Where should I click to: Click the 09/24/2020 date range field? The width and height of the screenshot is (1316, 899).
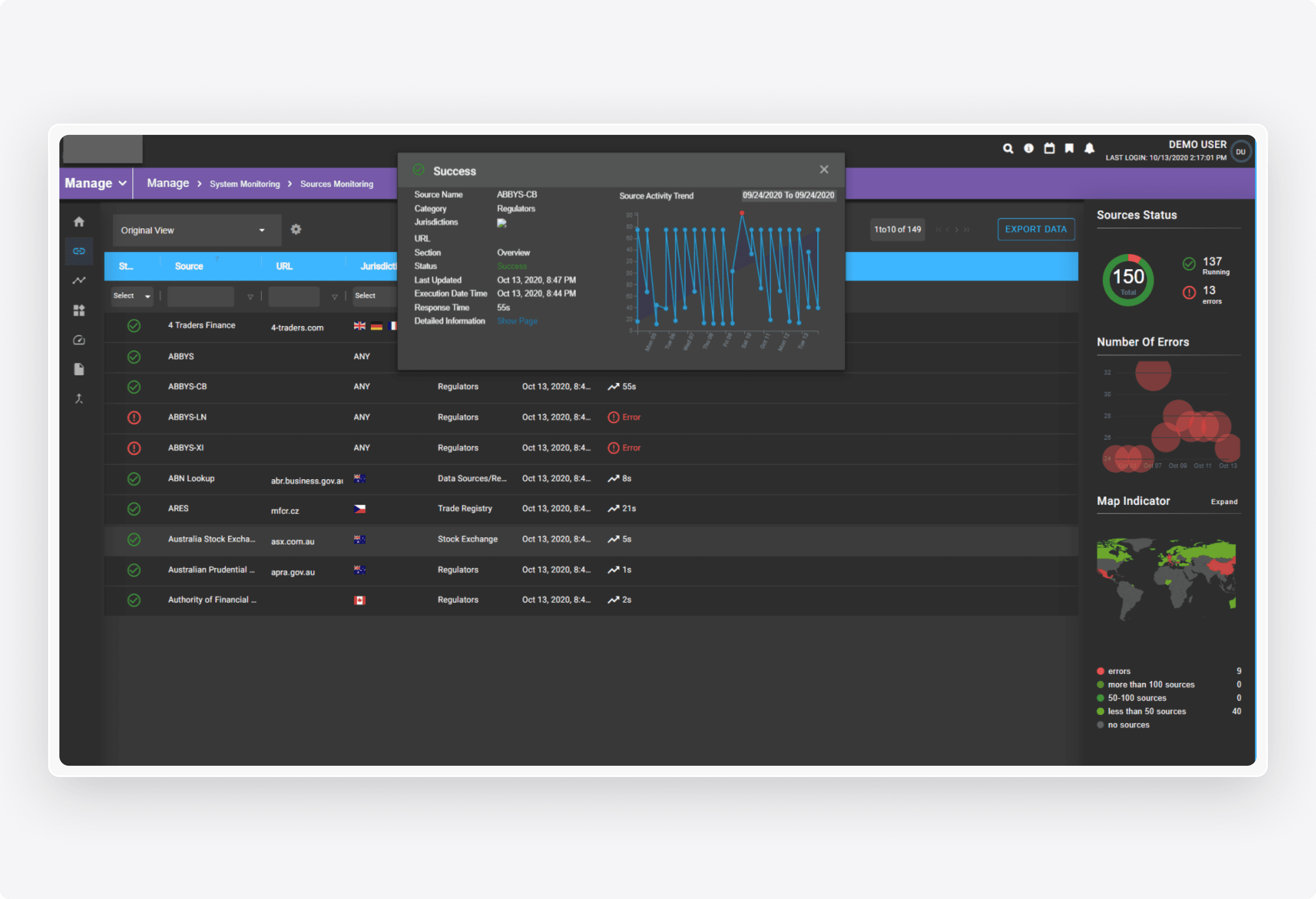coord(788,195)
